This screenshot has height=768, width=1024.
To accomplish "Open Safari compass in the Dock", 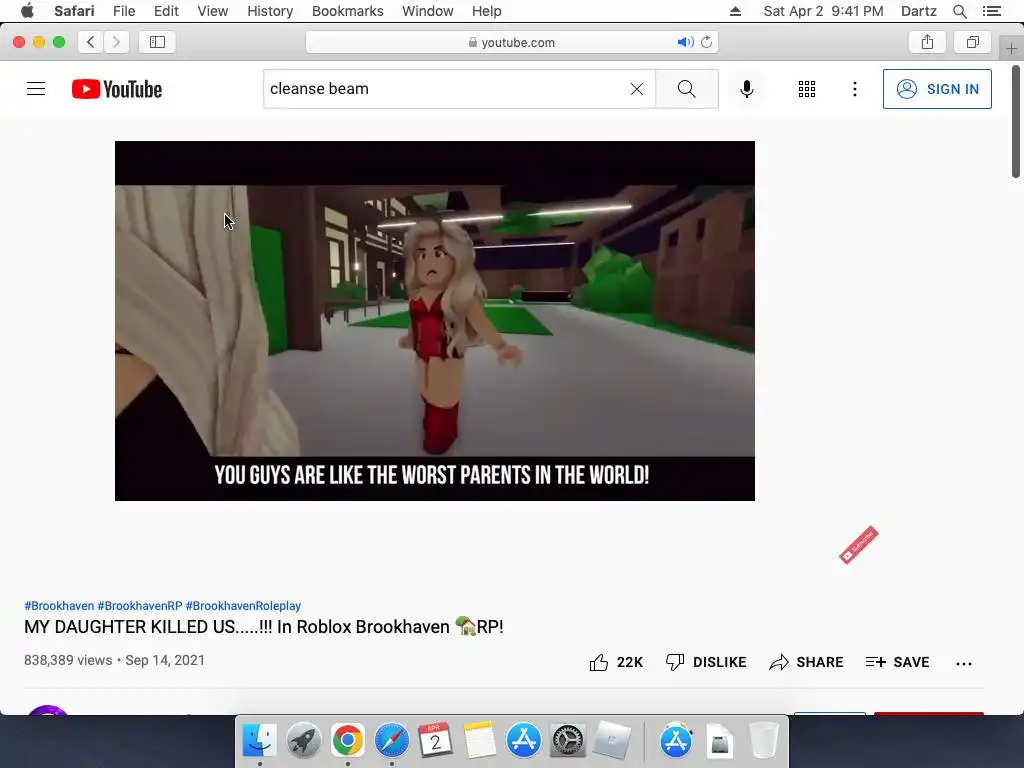I will pos(392,741).
